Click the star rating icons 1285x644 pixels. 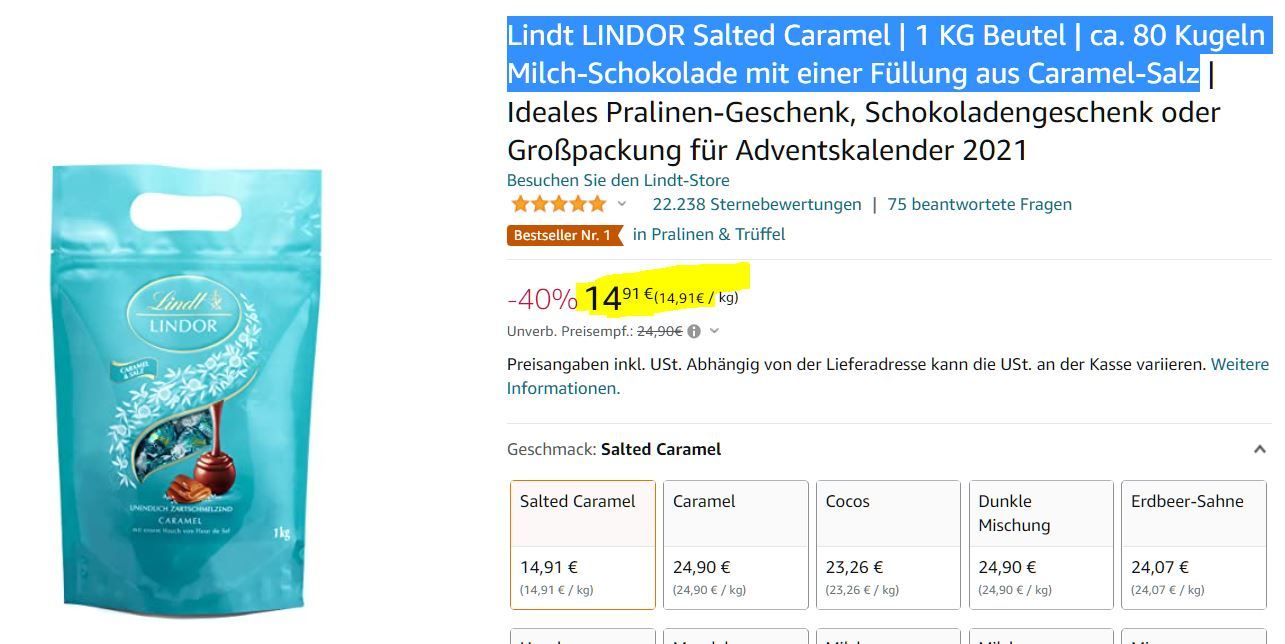coord(559,204)
